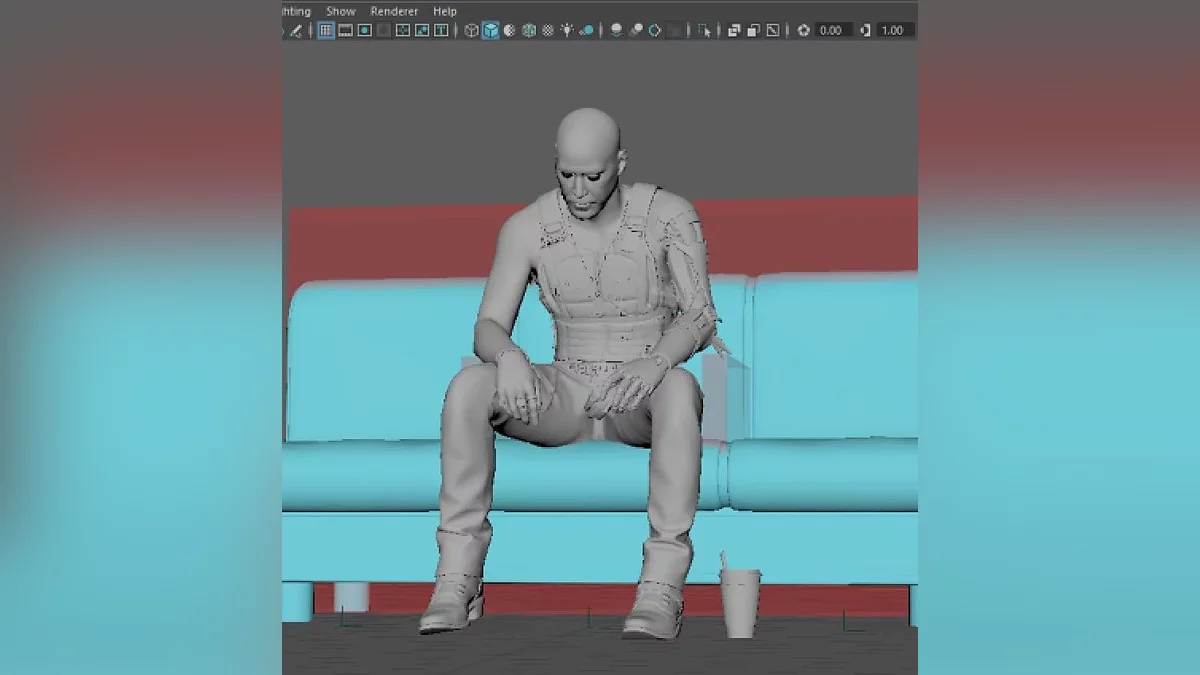The width and height of the screenshot is (1200, 675).
Task: Click the Safe Title overlay icon
Action: coord(440,31)
